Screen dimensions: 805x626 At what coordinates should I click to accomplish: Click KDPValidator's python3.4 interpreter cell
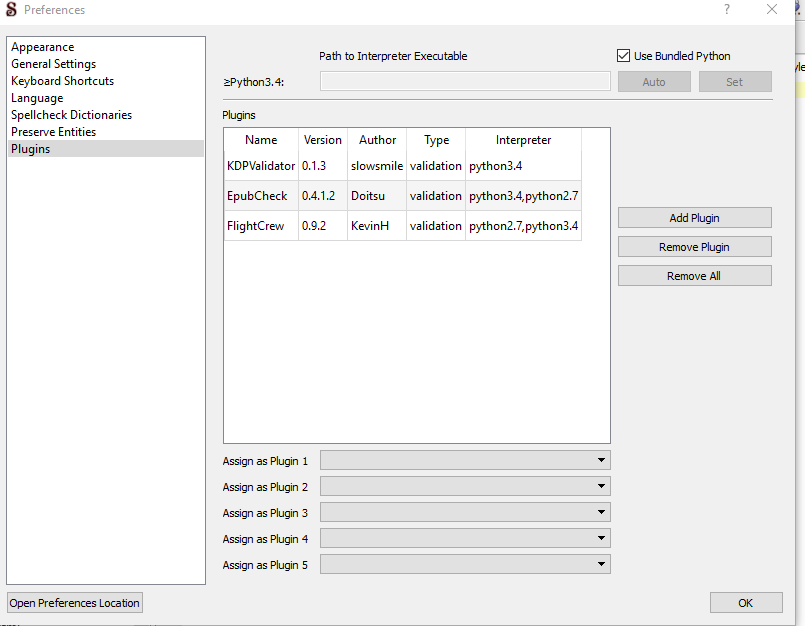coord(523,166)
